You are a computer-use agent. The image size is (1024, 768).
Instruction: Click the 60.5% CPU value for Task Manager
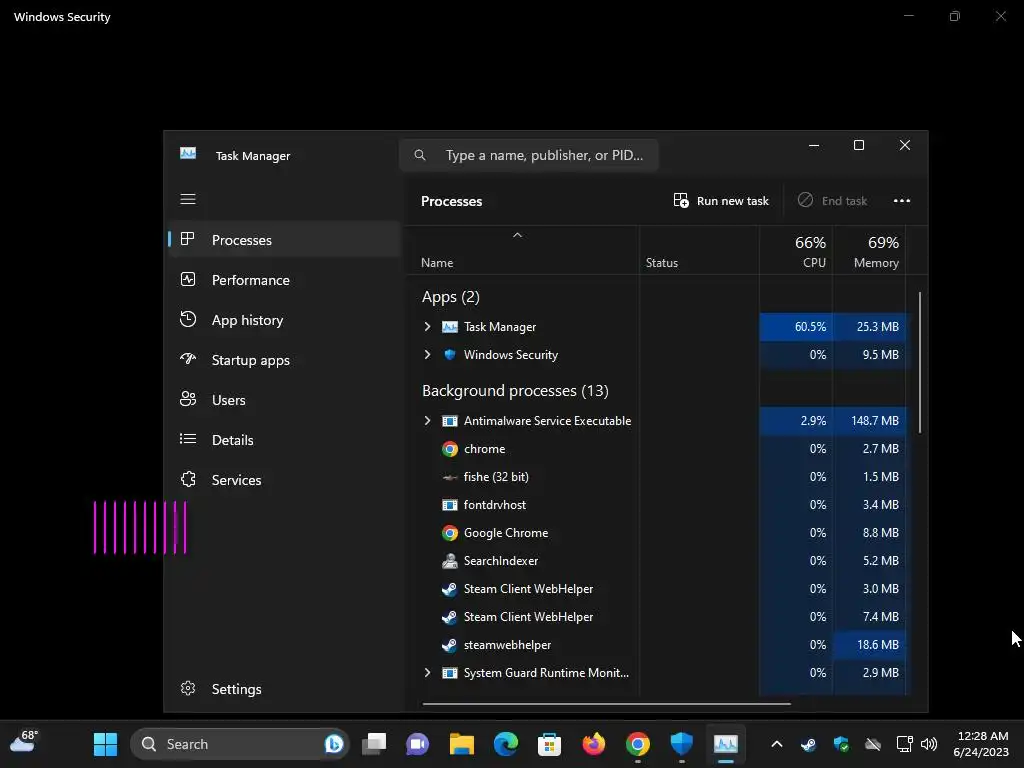click(810, 327)
